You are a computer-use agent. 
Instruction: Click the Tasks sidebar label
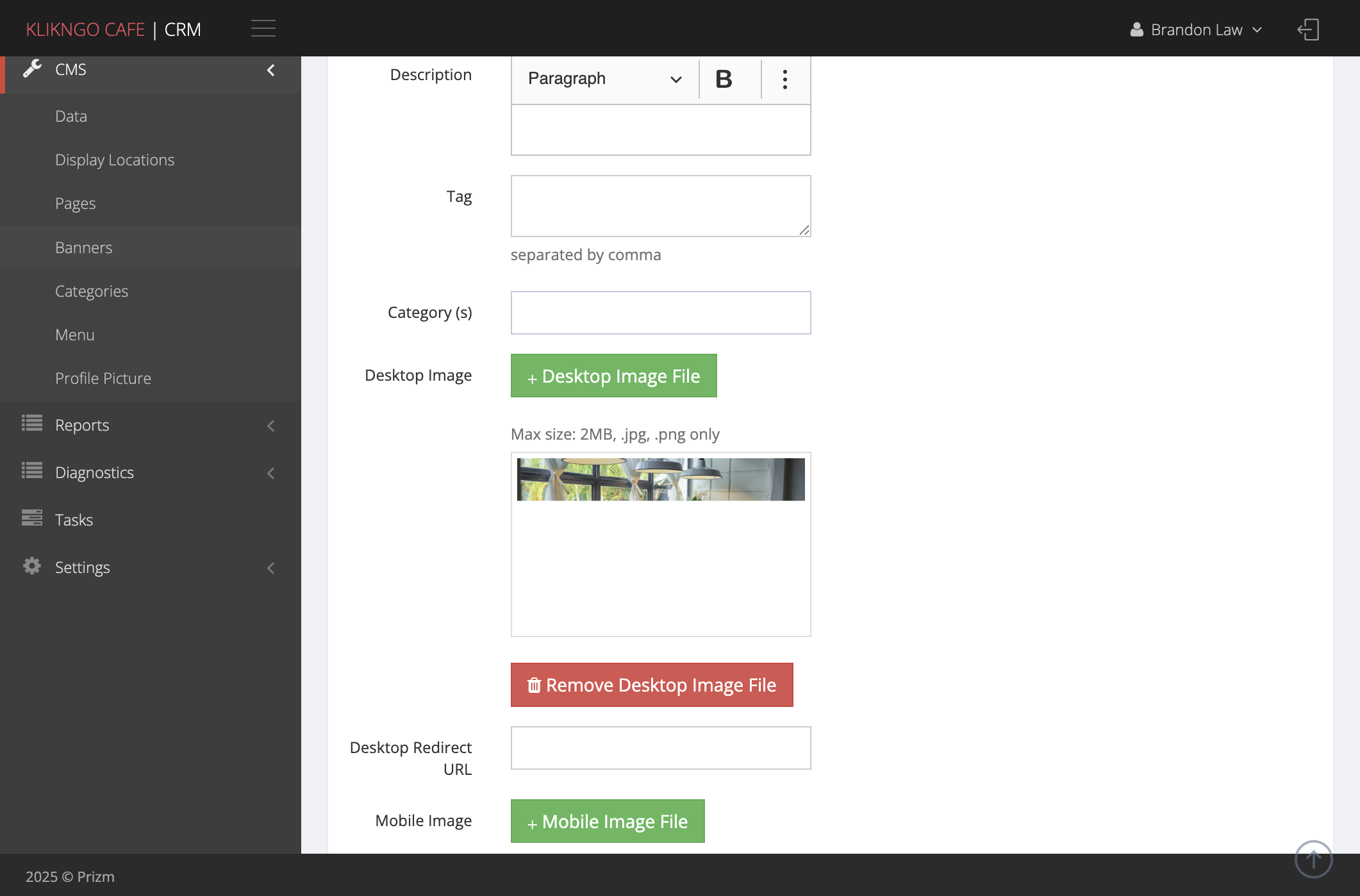[x=74, y=520]
